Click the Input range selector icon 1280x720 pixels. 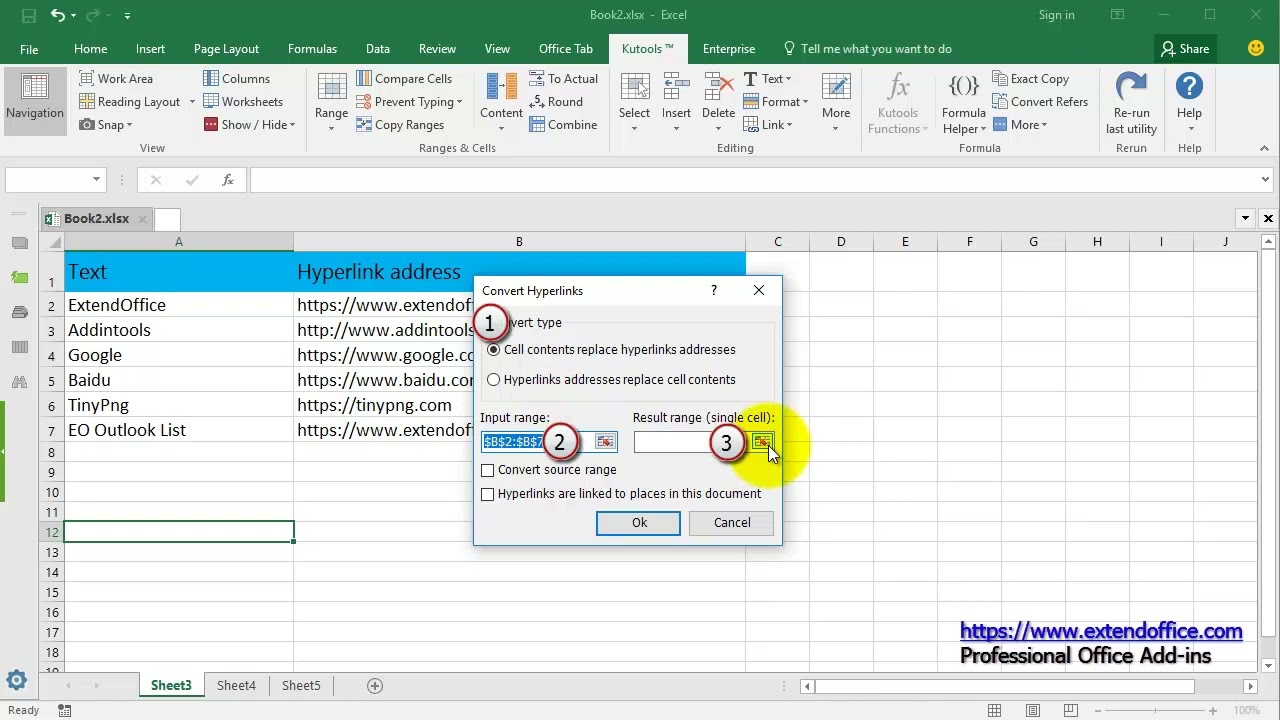point(606,441)
